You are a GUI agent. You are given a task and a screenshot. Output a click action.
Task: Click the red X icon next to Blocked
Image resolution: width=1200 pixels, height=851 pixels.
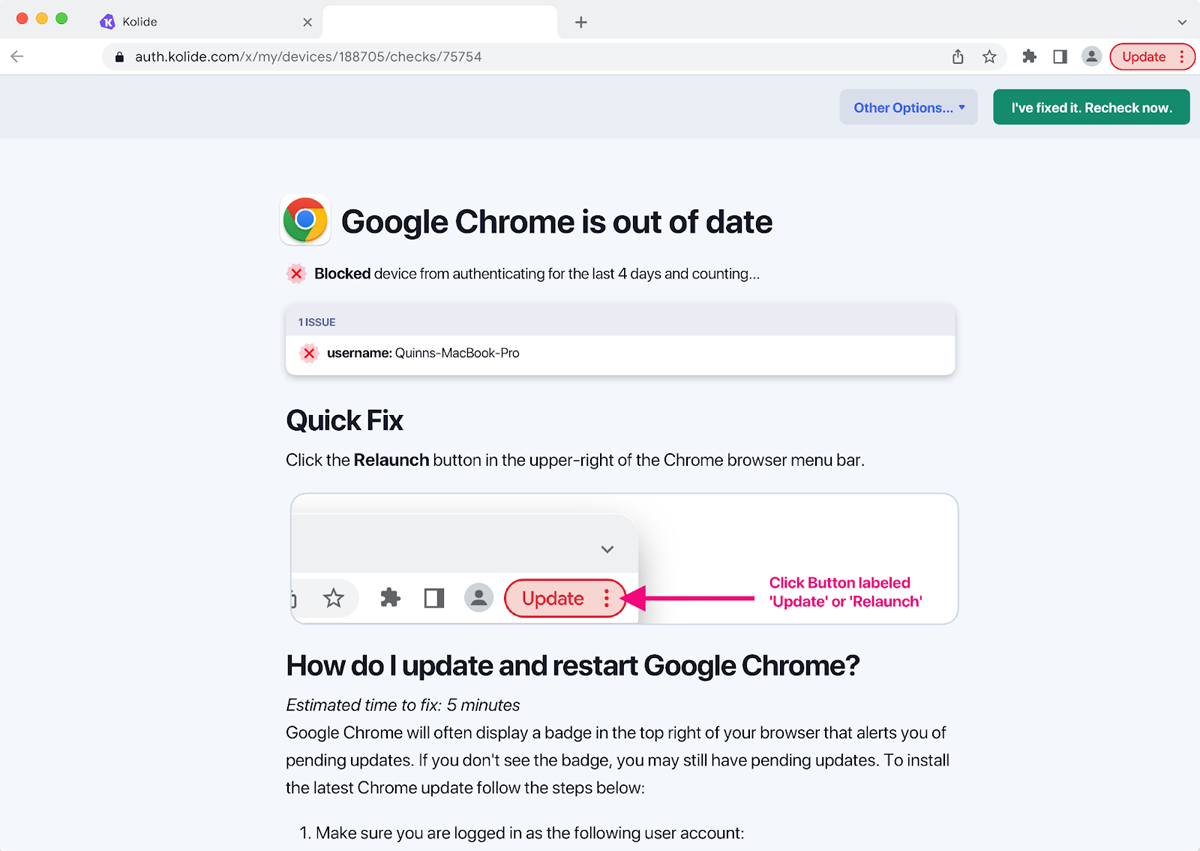[x=296, y=273]
